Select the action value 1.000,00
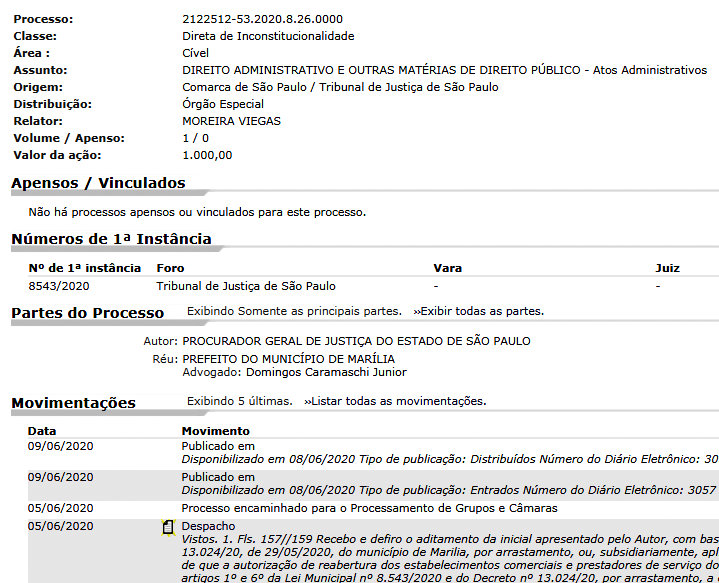 [207, 155]
